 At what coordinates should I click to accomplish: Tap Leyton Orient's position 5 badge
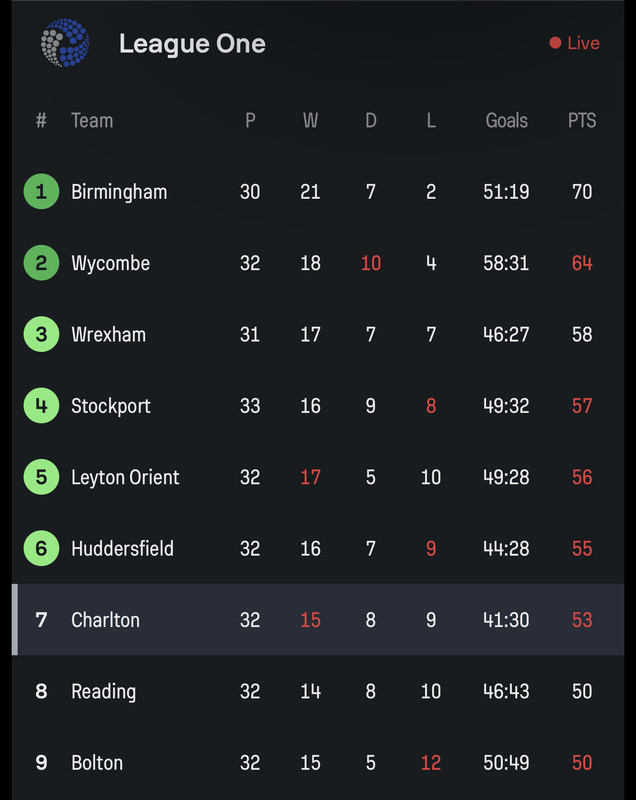[41, 478]
